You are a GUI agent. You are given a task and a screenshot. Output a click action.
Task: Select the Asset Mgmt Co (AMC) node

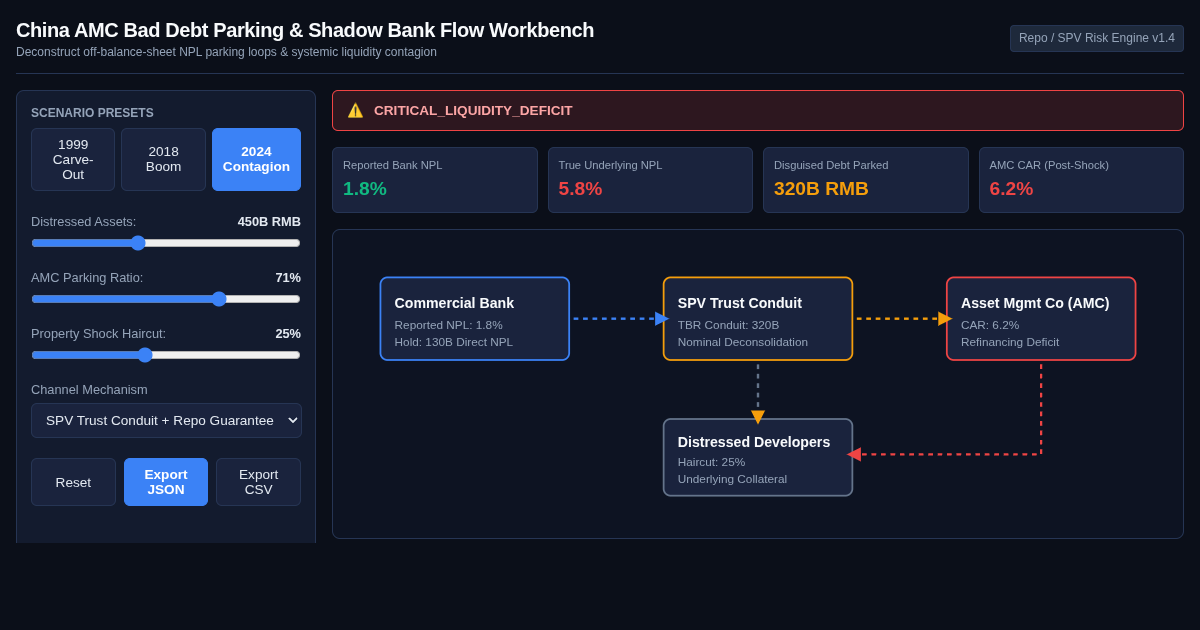click(1041, 319)
